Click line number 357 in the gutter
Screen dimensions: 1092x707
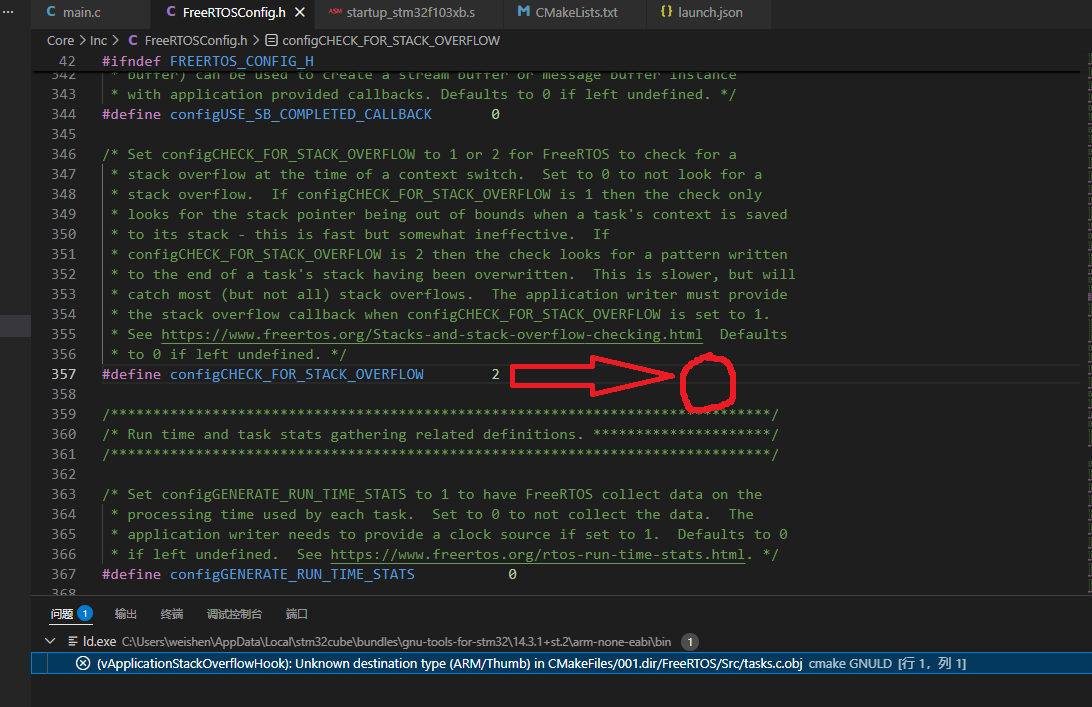point(63,374)
